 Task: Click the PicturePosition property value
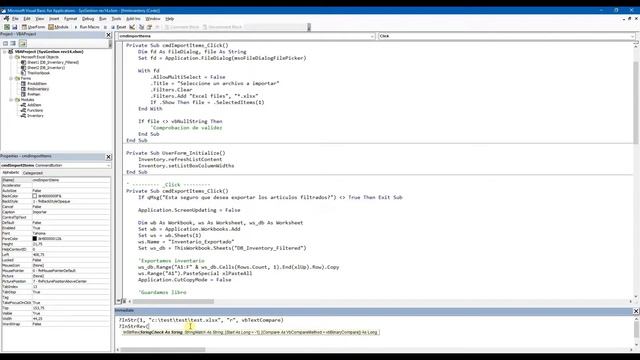[71, 281]
